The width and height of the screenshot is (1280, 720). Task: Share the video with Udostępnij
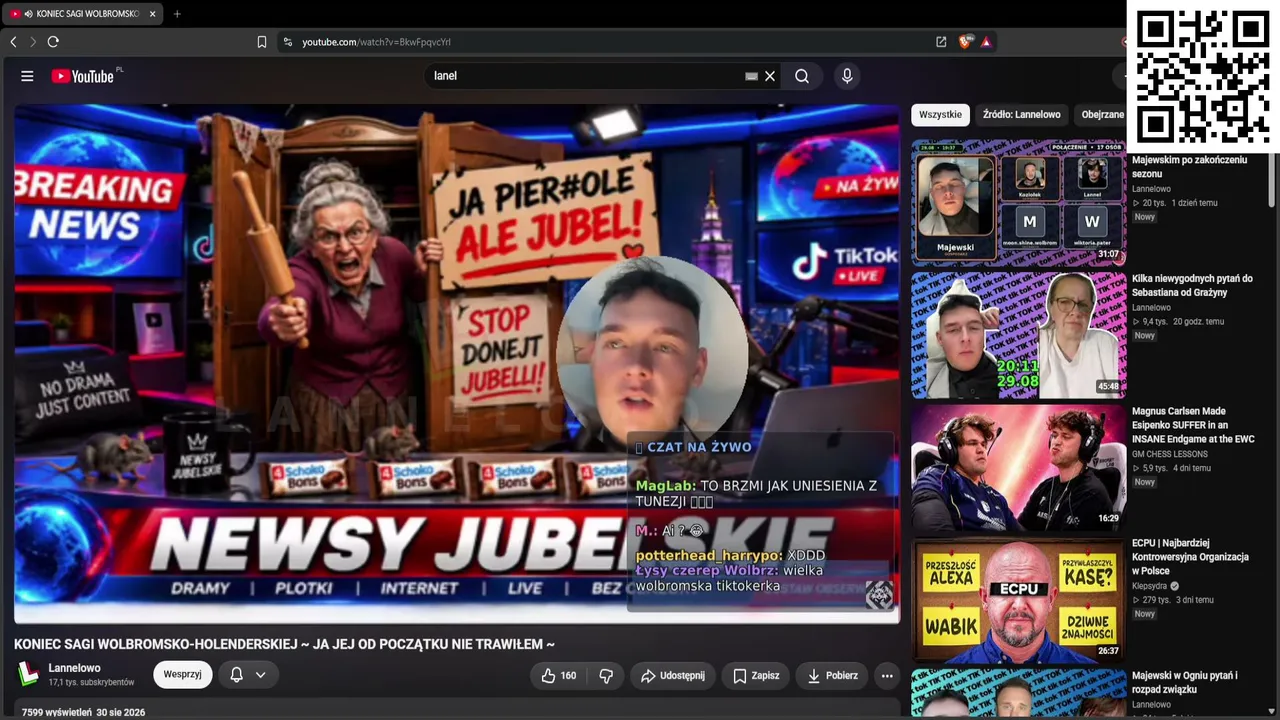coord(673,676)
